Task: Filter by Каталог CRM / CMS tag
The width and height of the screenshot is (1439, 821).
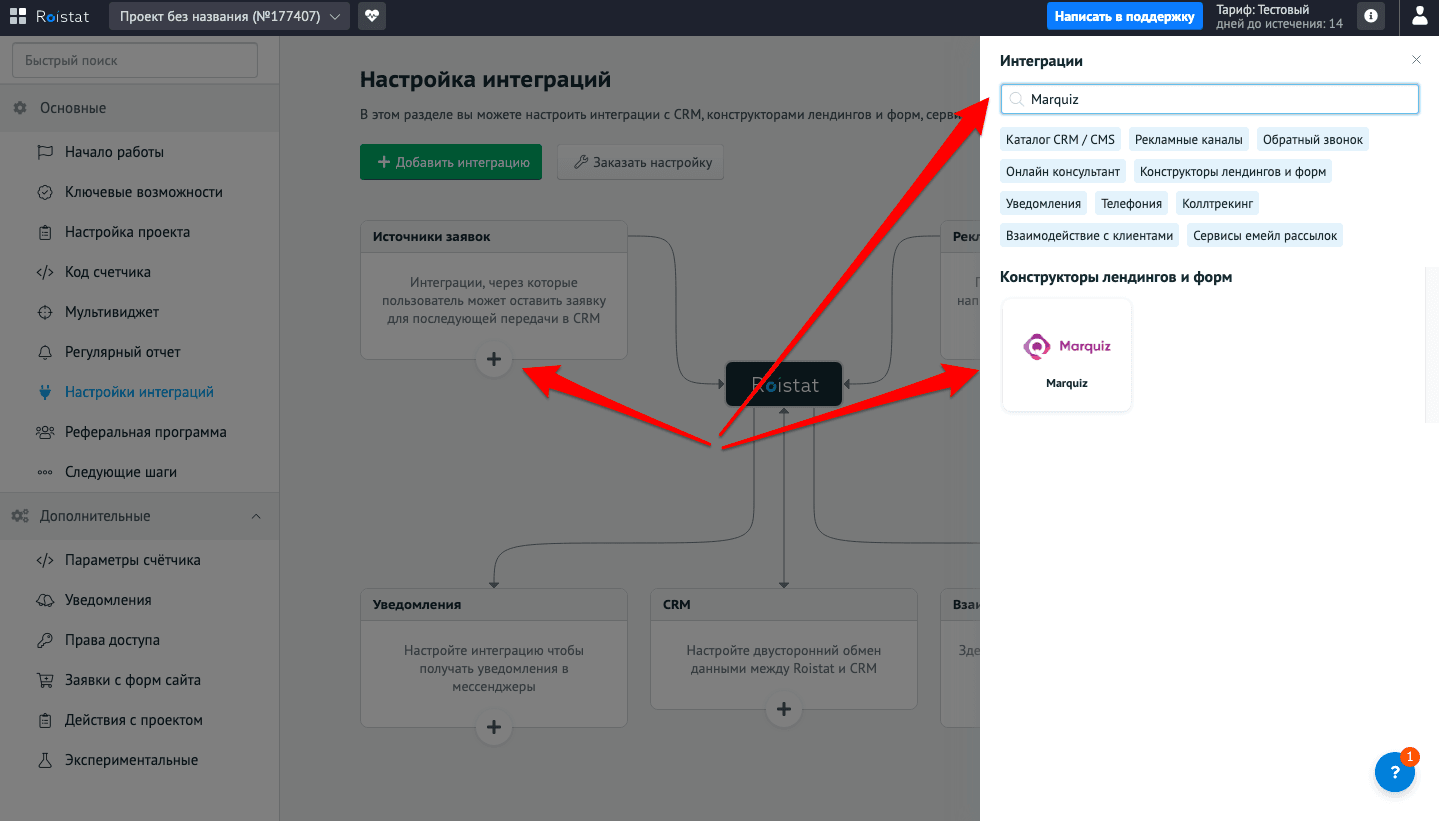Action: click(x=1060, y=139)
